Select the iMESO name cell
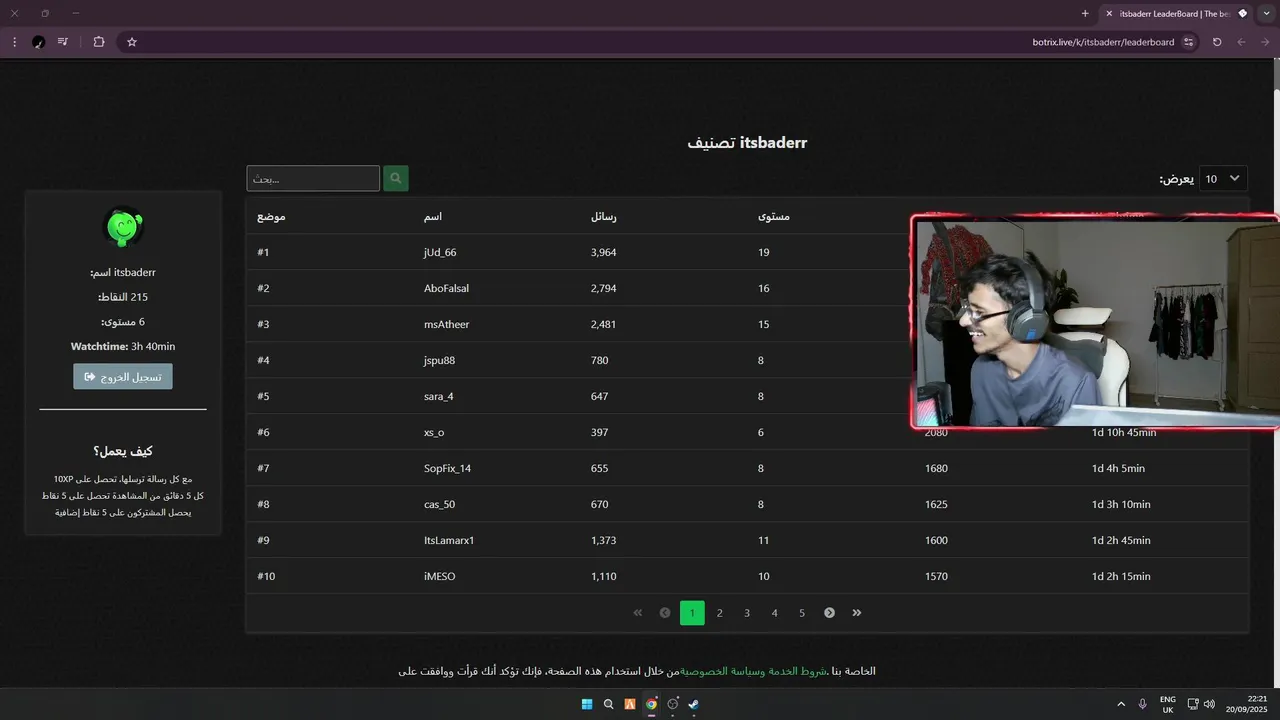 (439, 576)
